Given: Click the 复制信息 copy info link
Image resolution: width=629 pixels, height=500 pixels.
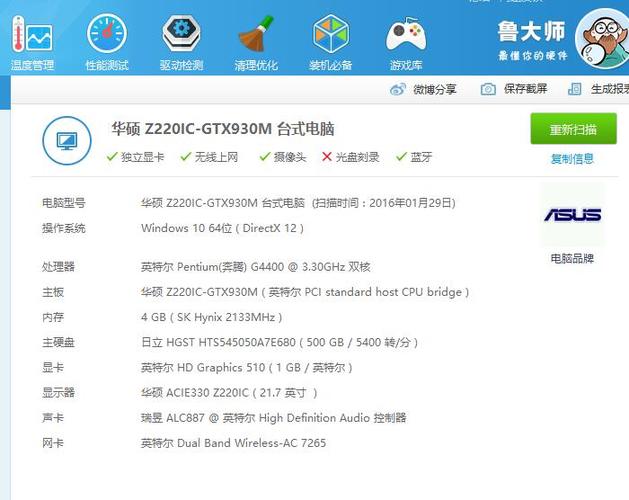Looking at the screenshot, I should 572,159.
